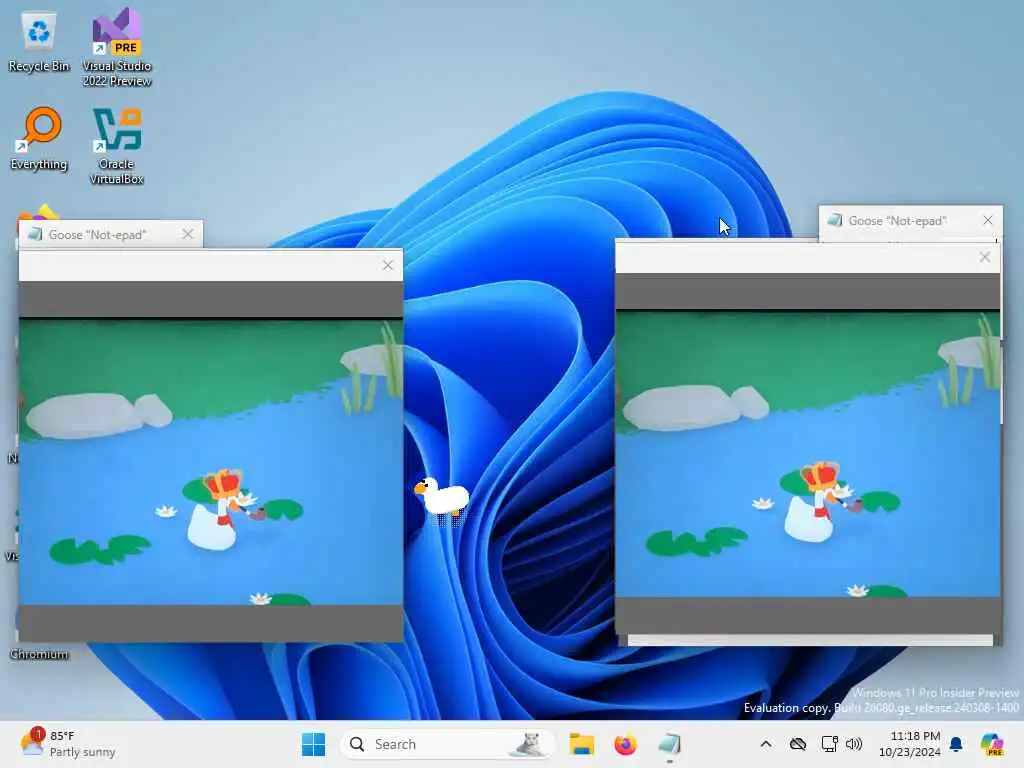
Task: Click the Desktop Goose taskbar app icon
Action: 669,744
